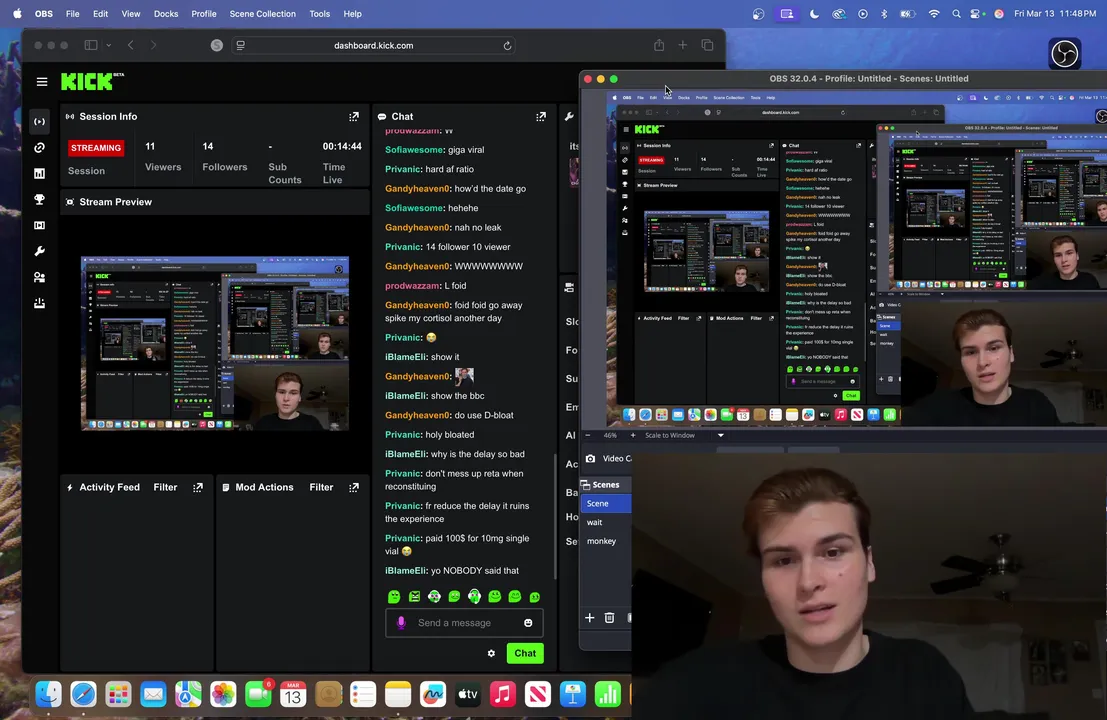The width and height of the screenshot is (1107, 720).
Task: Select the first green Kick emote
Action: tap(394, 596)
